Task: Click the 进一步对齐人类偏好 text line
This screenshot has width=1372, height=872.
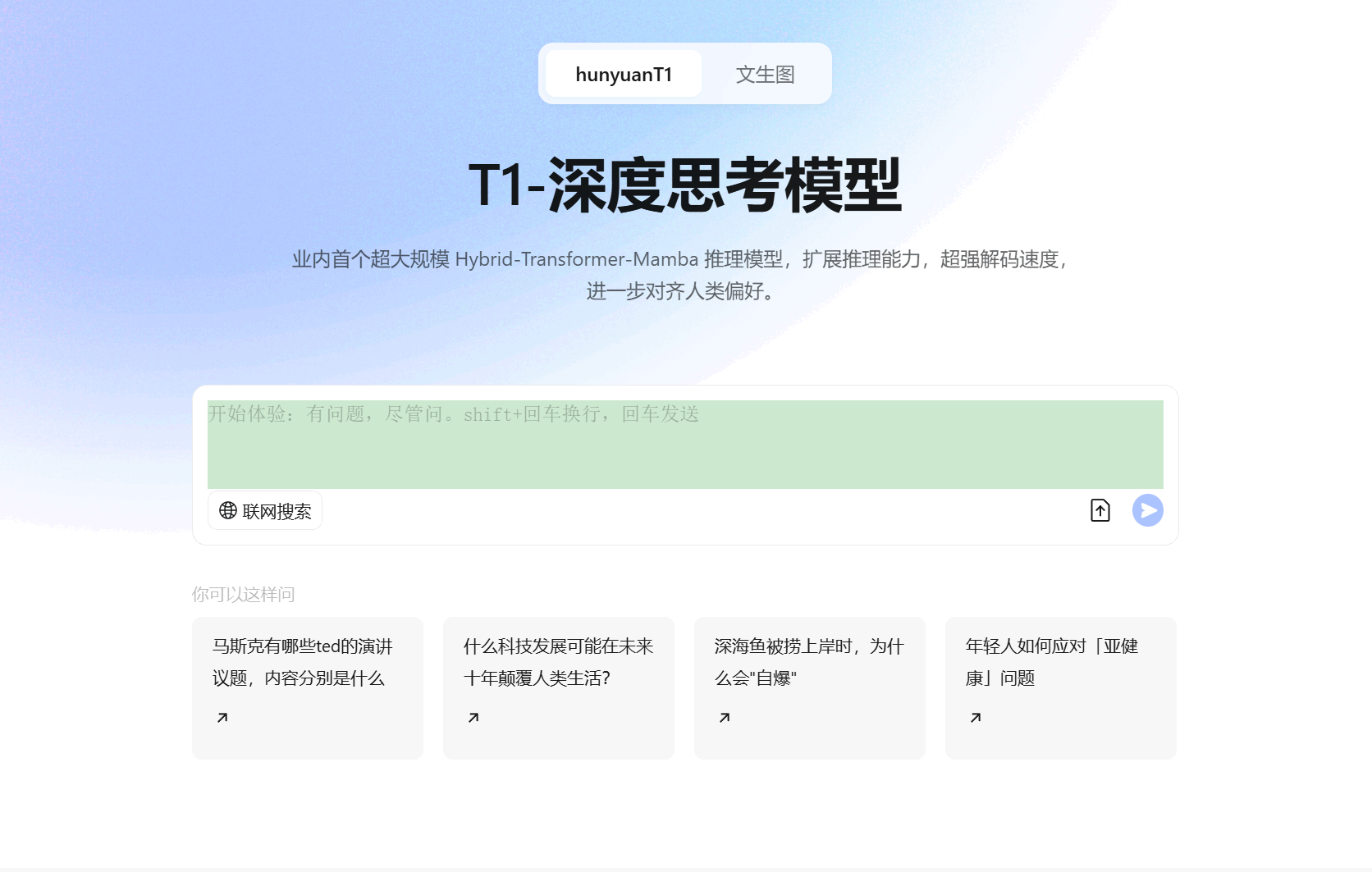Action: 681,291
